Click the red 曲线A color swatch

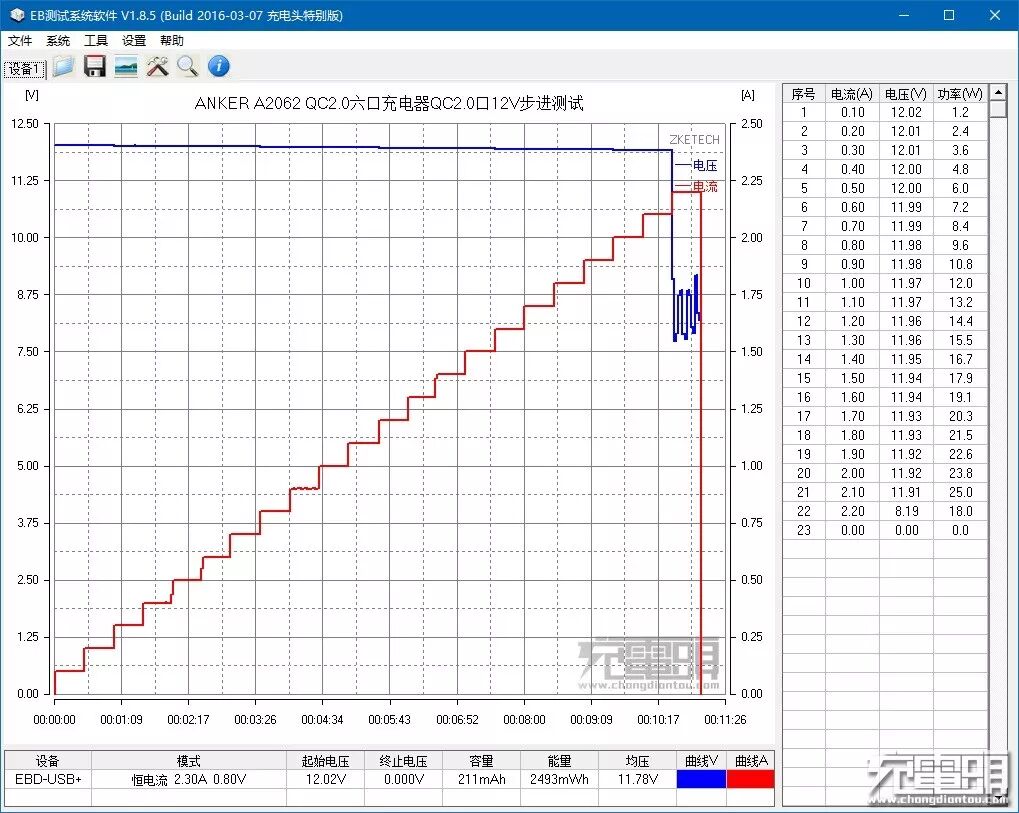click(751, 779)
